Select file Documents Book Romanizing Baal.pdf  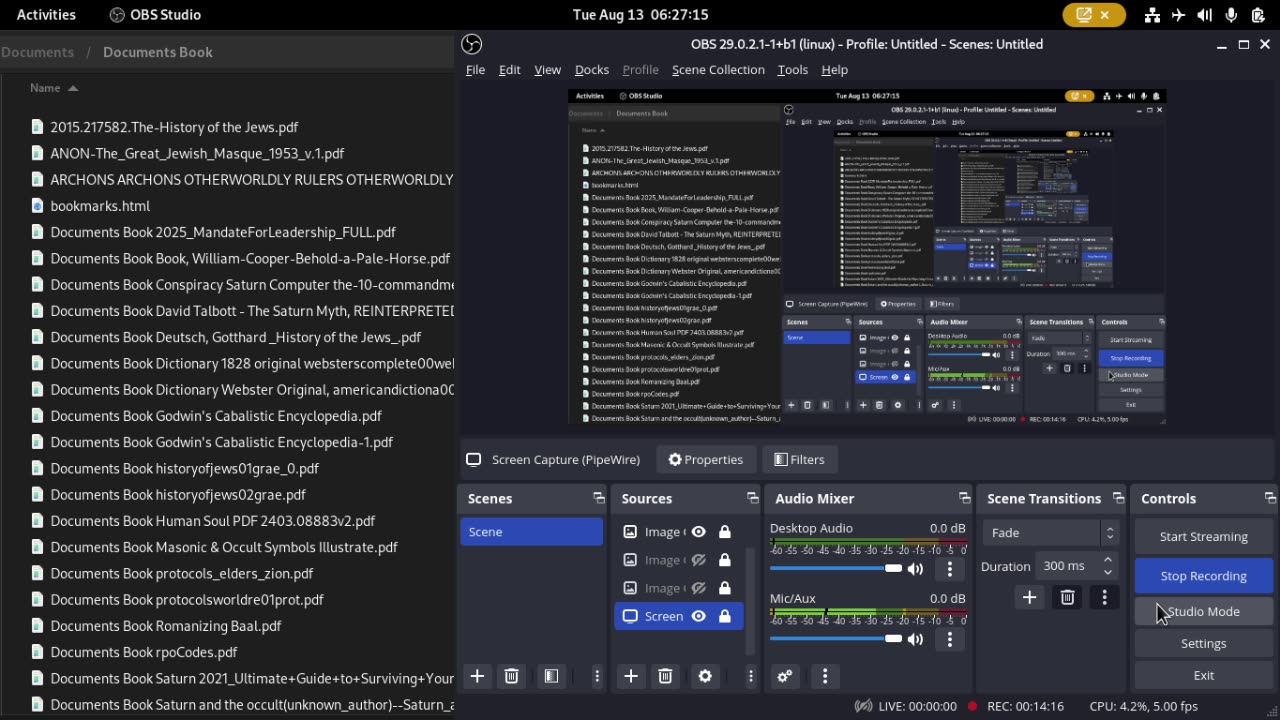(166, 626)
